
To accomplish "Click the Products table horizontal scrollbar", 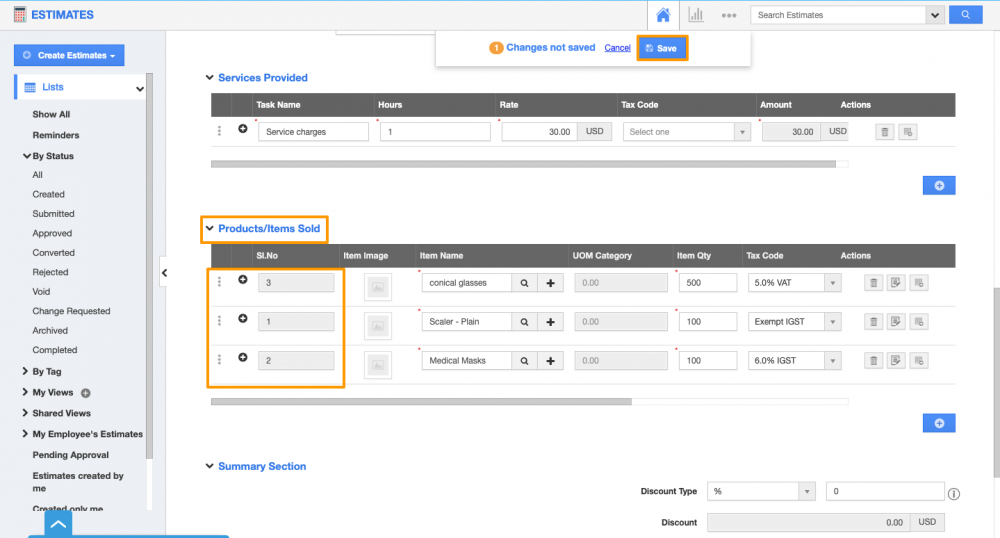I will (x=421, y=402).
